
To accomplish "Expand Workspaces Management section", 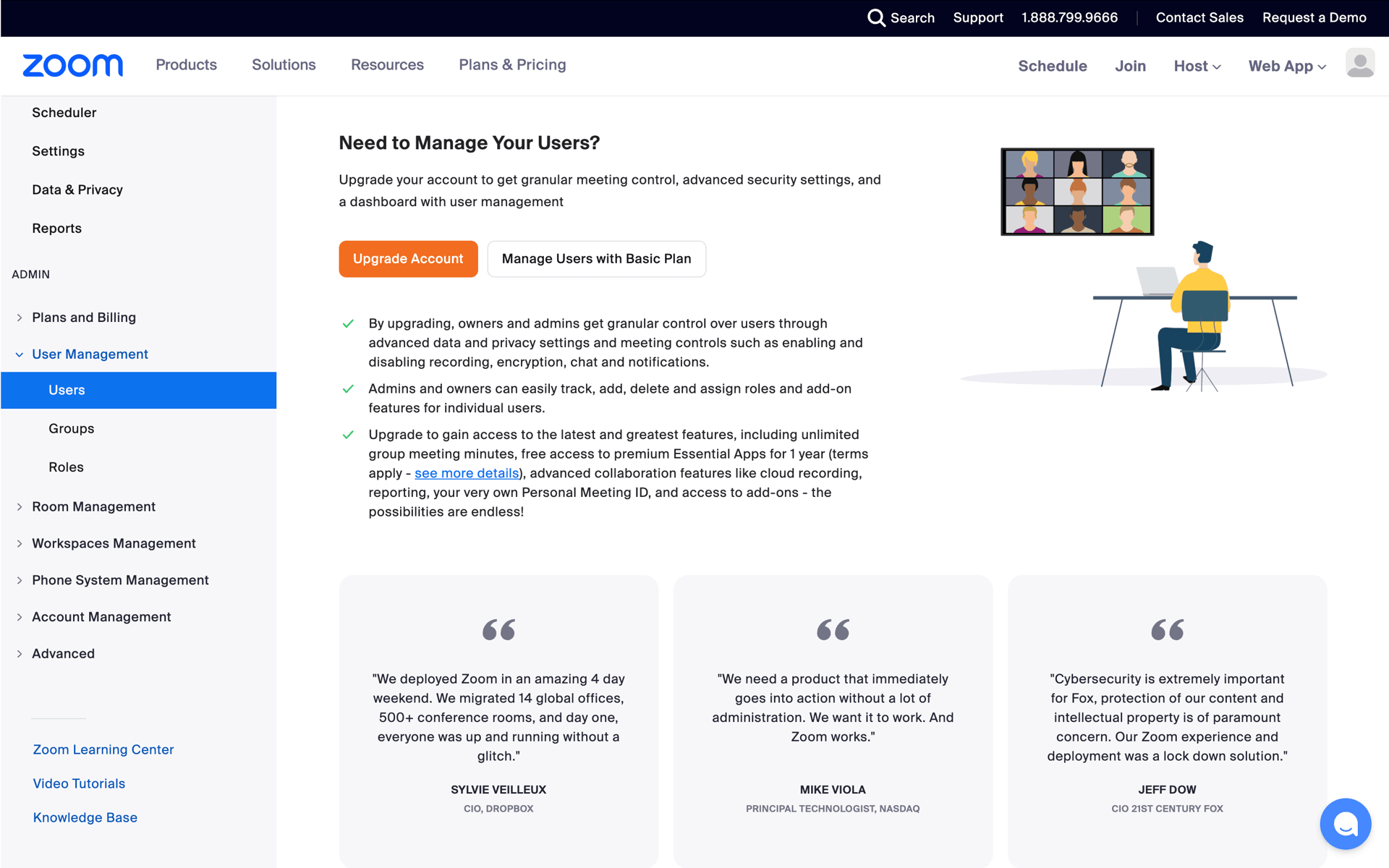I will (20, 544).
